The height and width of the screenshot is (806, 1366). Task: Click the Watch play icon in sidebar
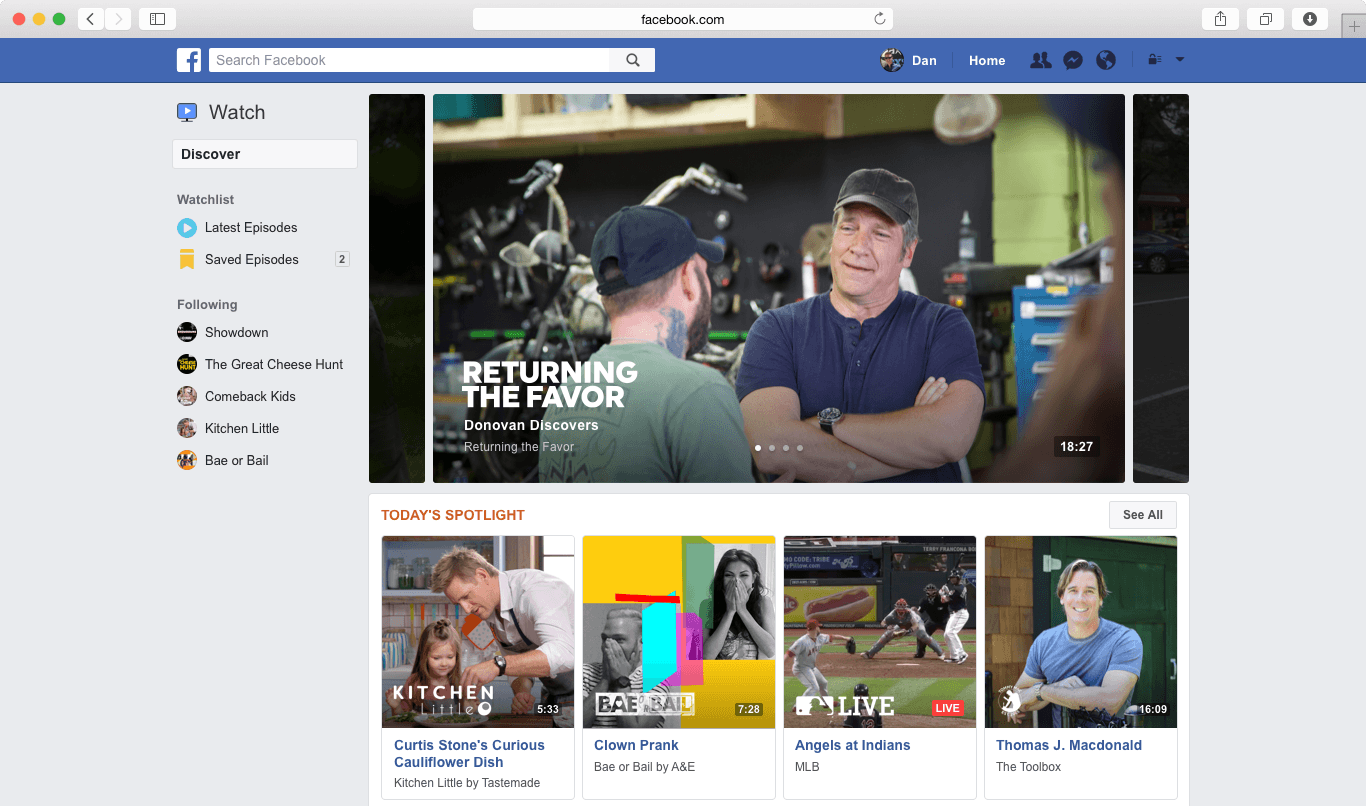(187, 112)
